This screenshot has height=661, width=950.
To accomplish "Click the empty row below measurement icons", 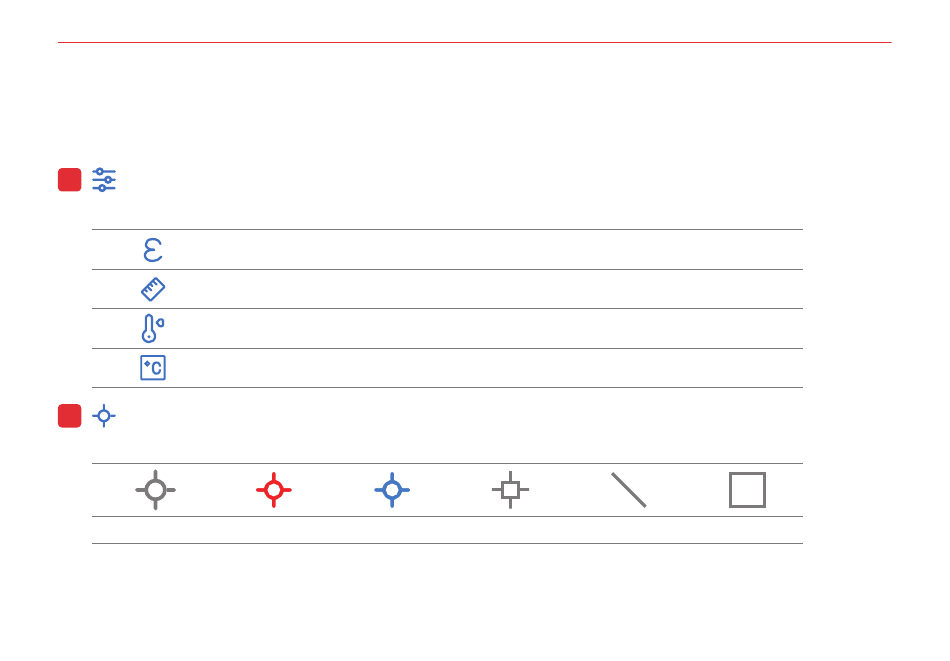I will (447, 530).
